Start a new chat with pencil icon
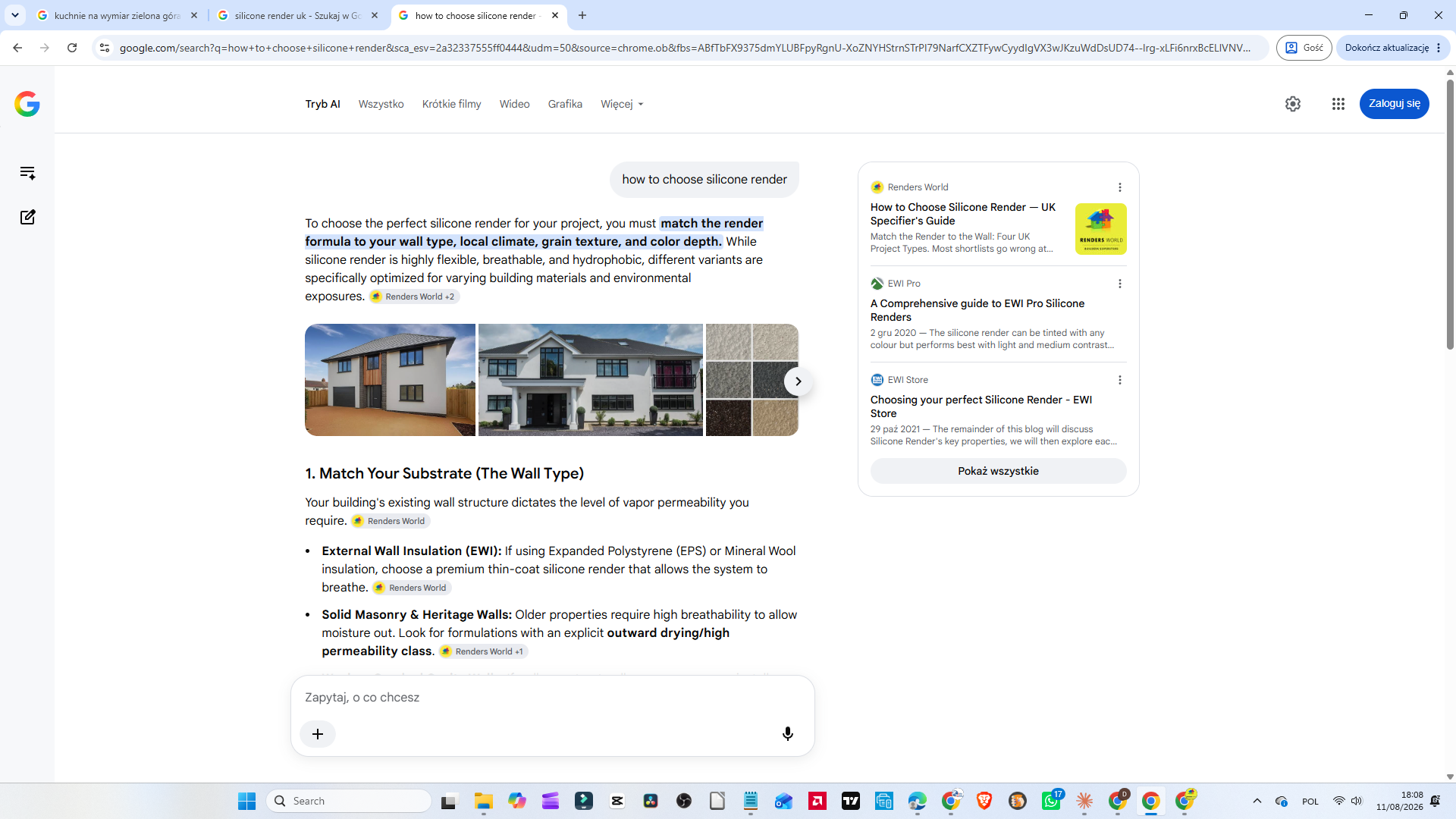Screen dimensions: 1456x819 27,217
